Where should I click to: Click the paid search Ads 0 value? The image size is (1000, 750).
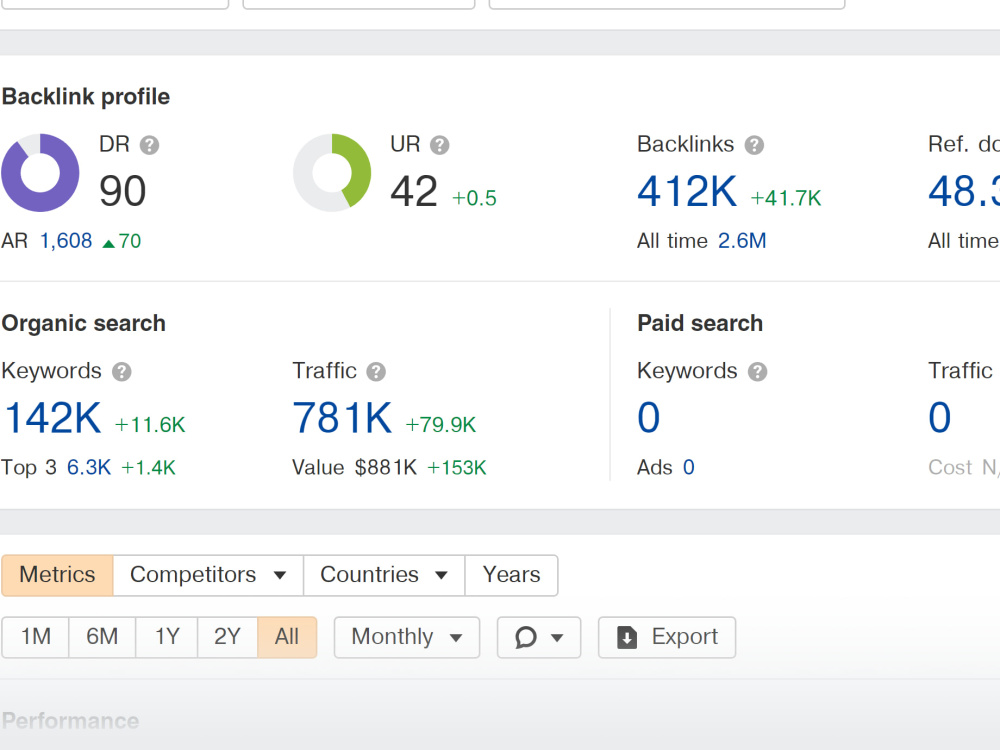coord(689,467)
